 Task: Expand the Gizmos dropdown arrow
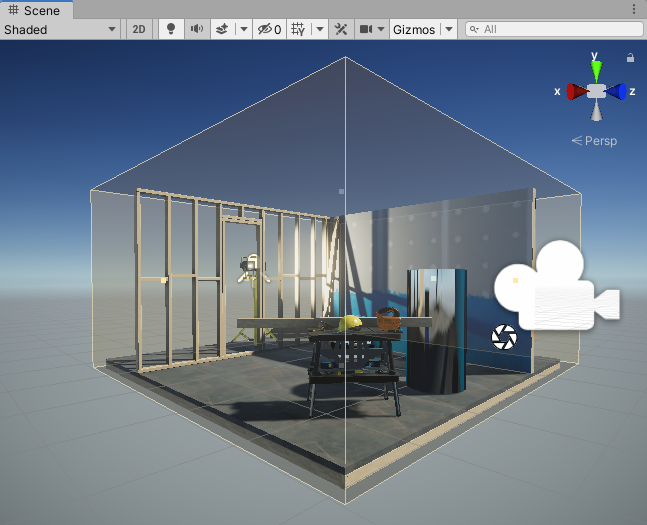pyautogui.click(x=449, y=29)
